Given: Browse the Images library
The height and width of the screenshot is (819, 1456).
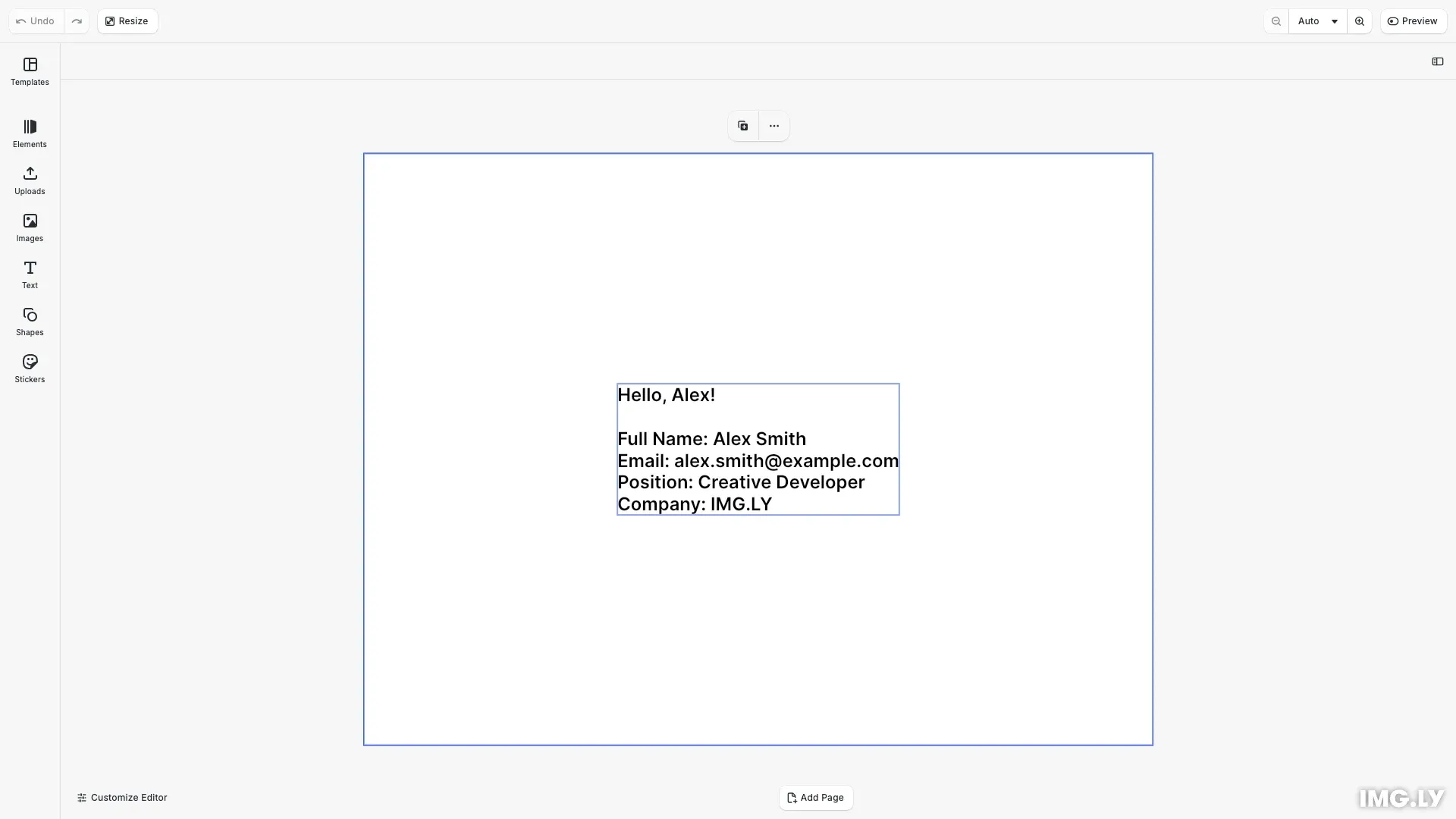Looking at the screenshot, I should coord(30,227).
